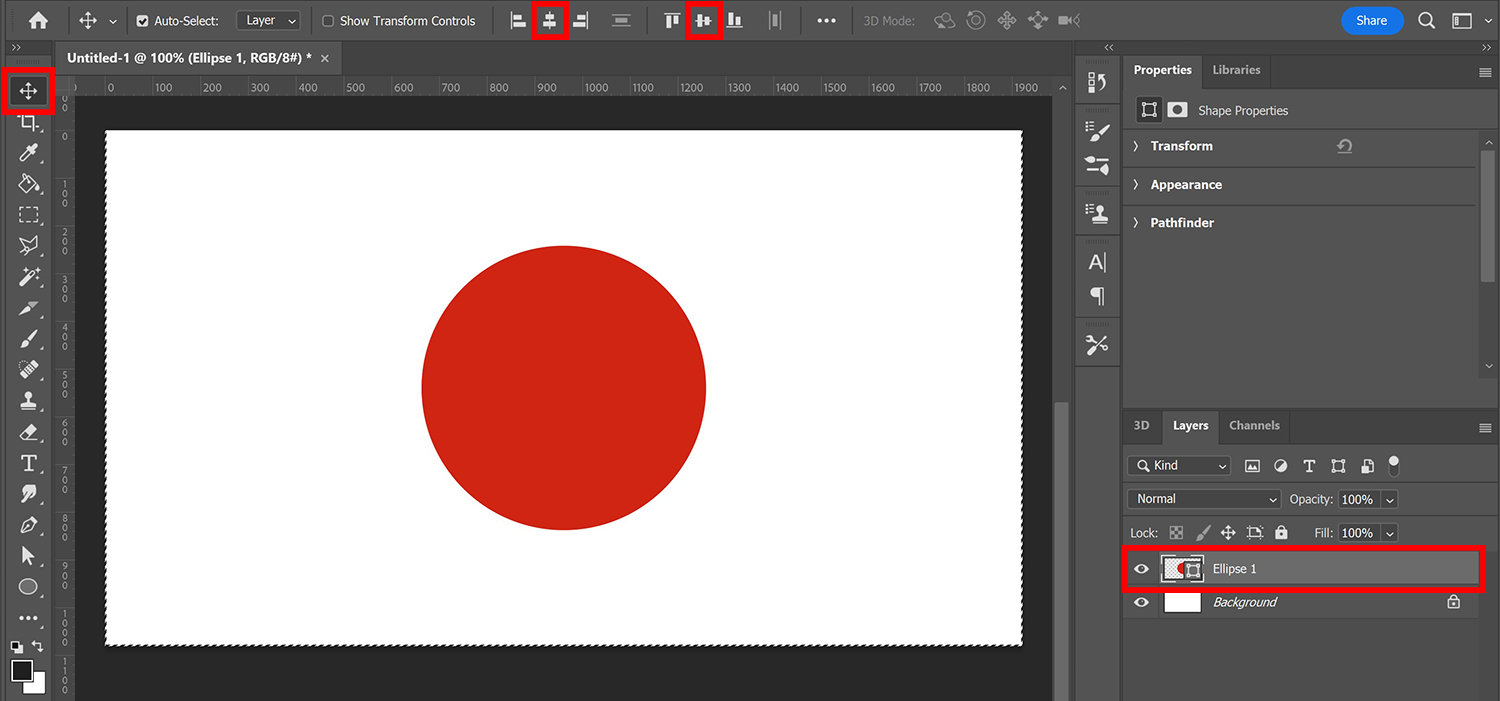Open the Normal blend mode dropdown
The height and width of the screenshot is (701, 1500).
pos(1204,499)
